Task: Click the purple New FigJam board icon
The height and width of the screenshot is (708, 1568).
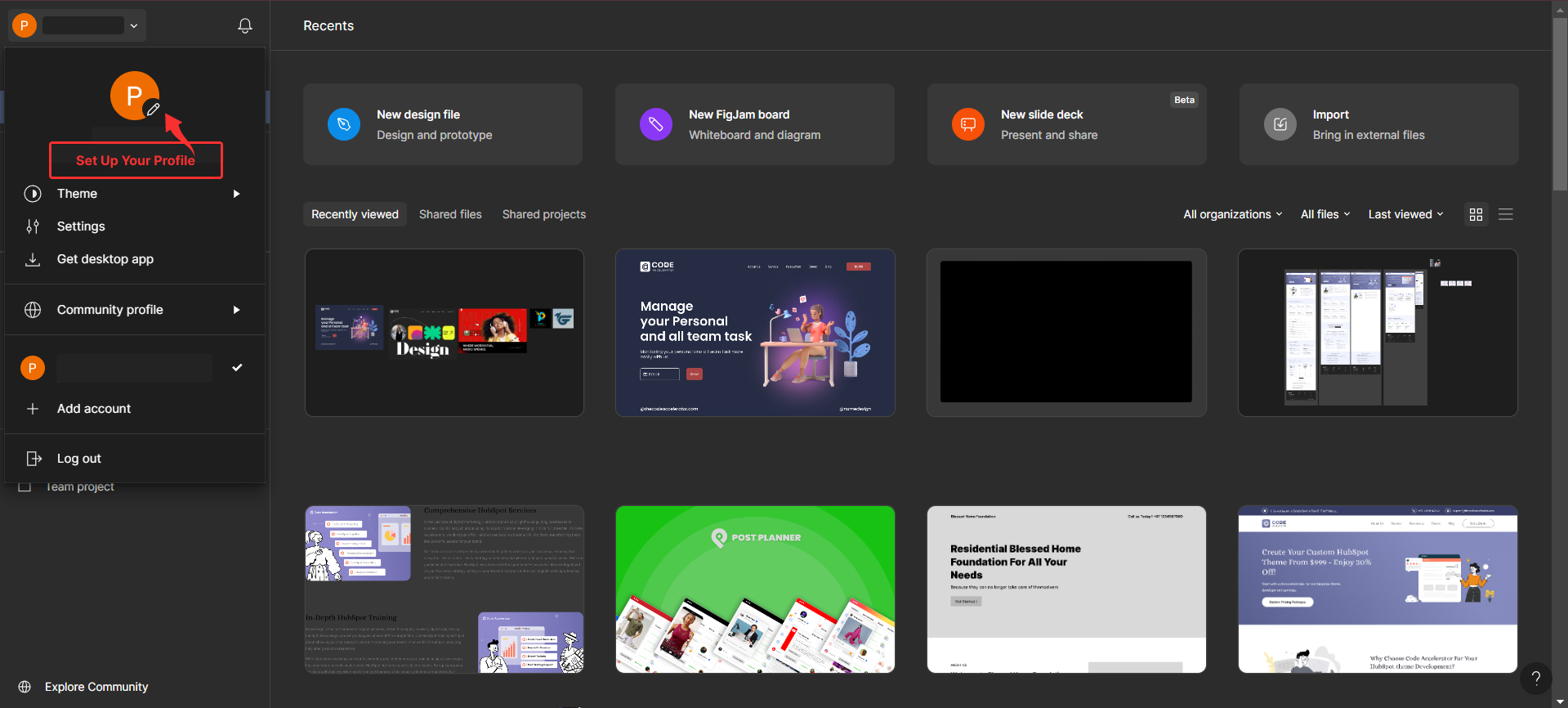Action: [655, 124]
